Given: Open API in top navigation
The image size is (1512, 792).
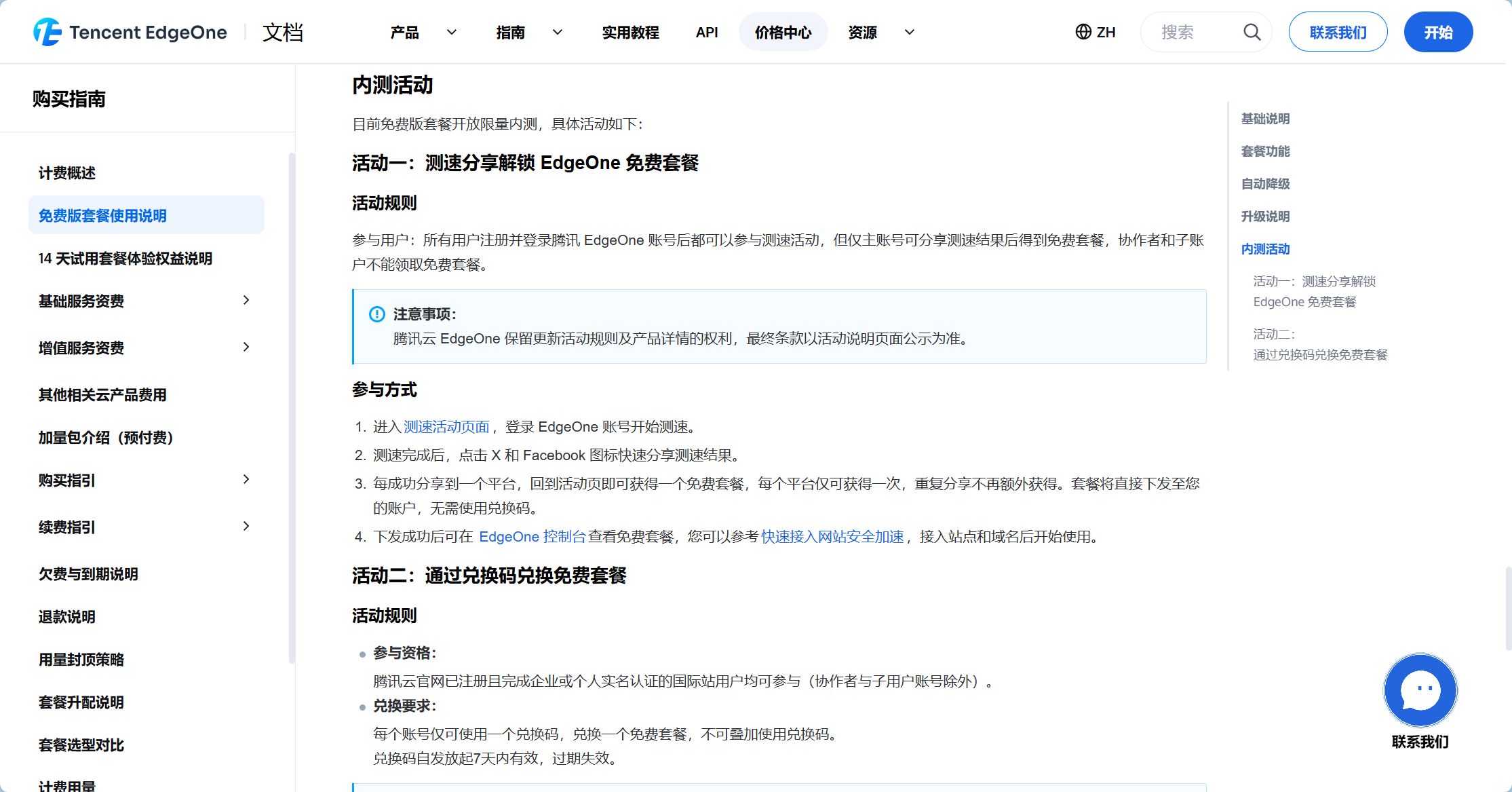Looking at the screenshot, I should coord(707,32).
